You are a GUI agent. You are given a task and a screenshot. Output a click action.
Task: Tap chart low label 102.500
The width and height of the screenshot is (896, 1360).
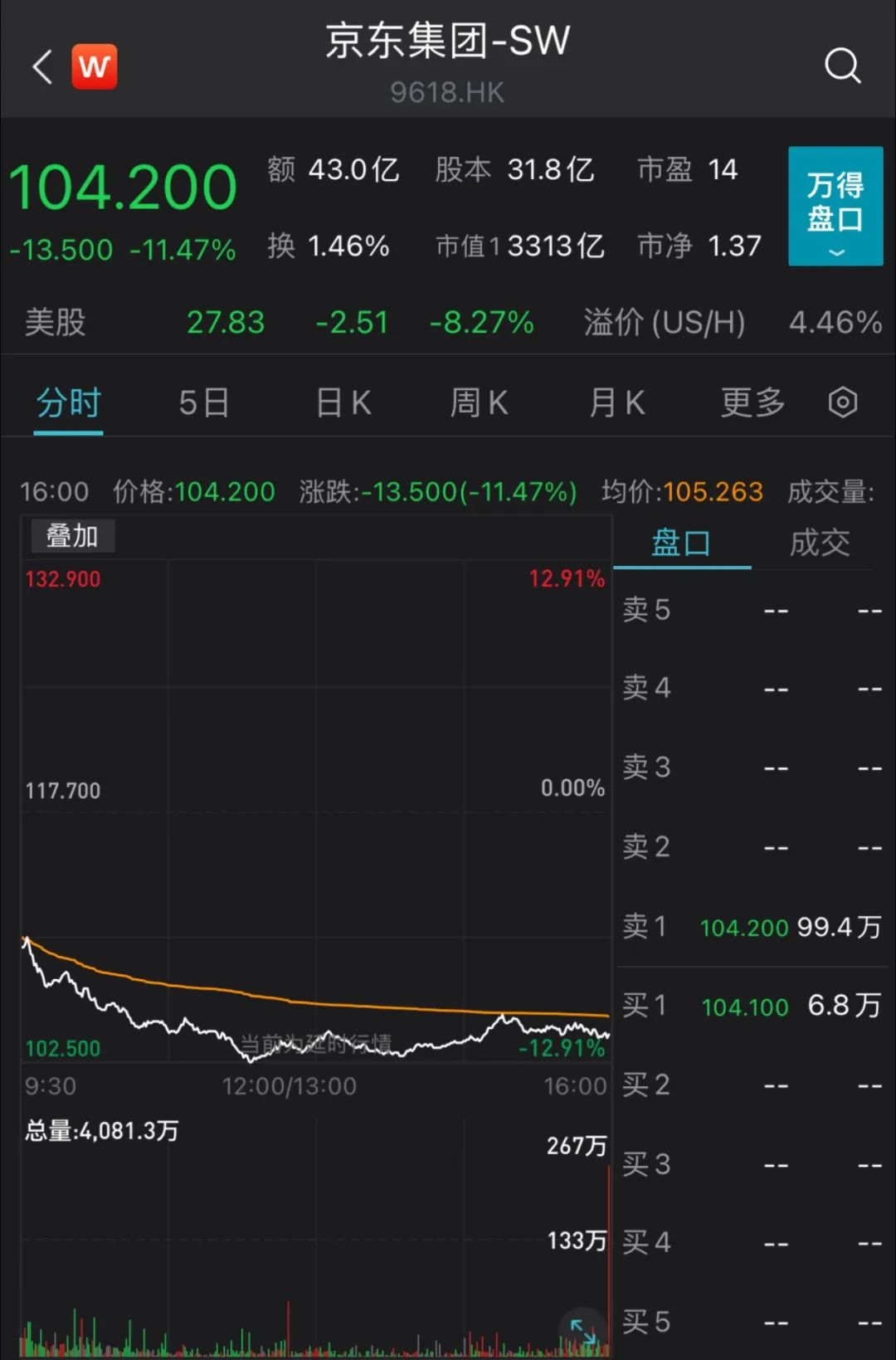tap(63, 1049)
